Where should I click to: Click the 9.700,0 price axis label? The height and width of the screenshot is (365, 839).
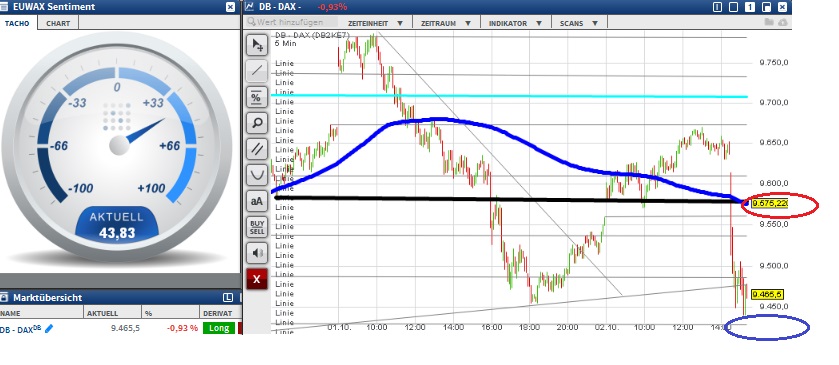coord(773,102)
